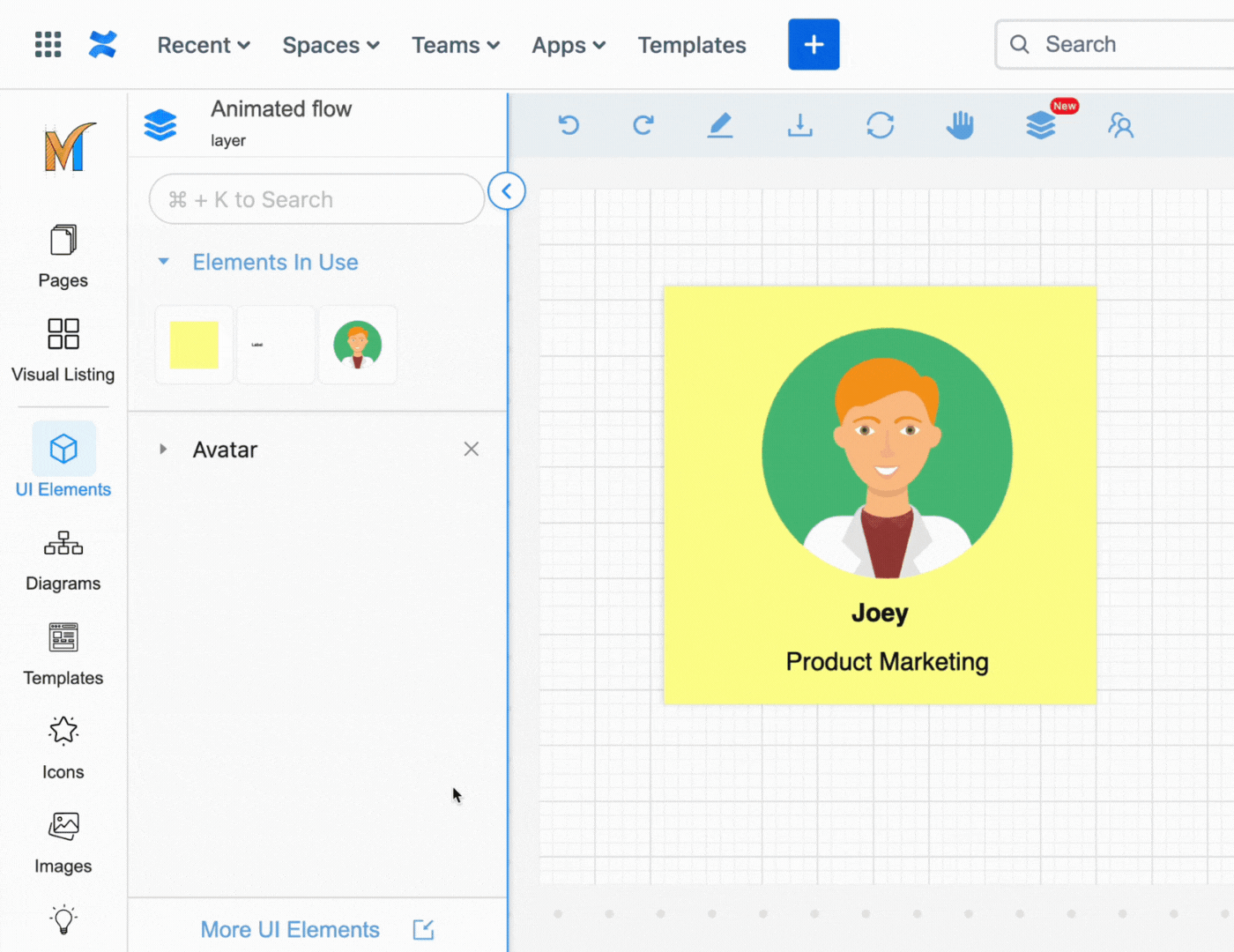Select the yellow swatch in Elements In Use
Screen dimensions: 1234x952
[193, 345]
